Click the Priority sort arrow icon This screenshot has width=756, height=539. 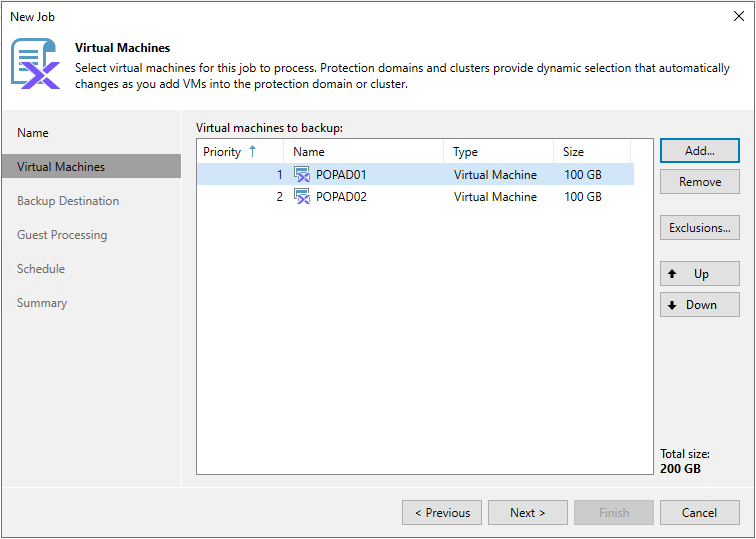[x=252, y=151]
